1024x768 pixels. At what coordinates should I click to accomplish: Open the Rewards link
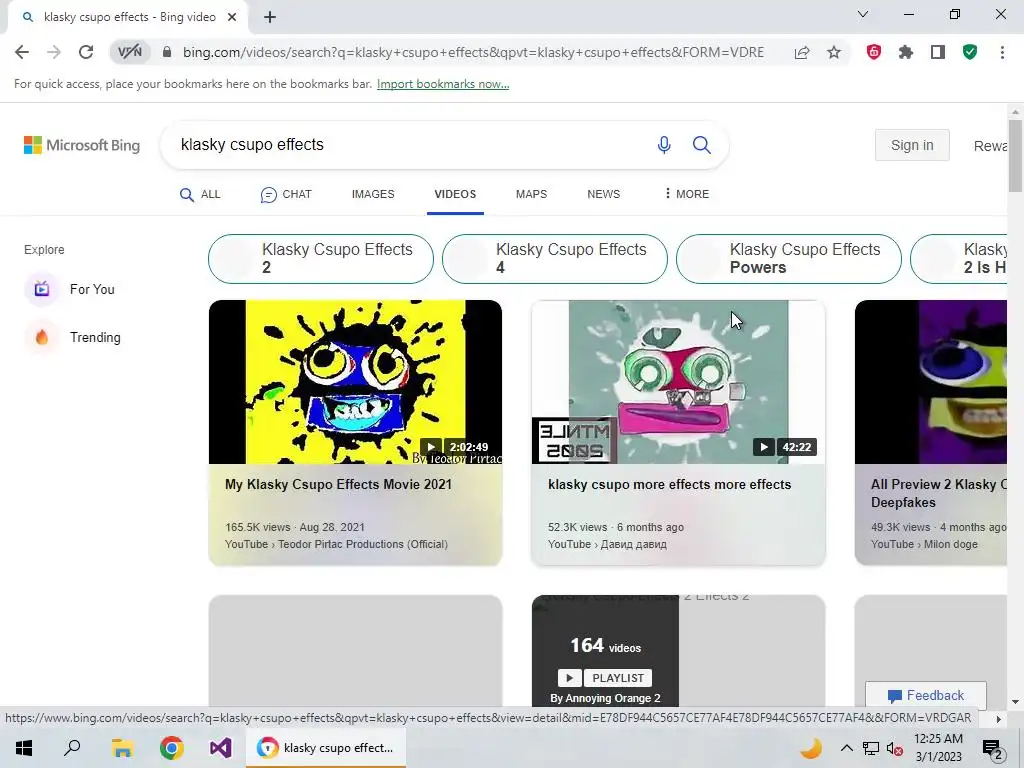tap(990, 146)
